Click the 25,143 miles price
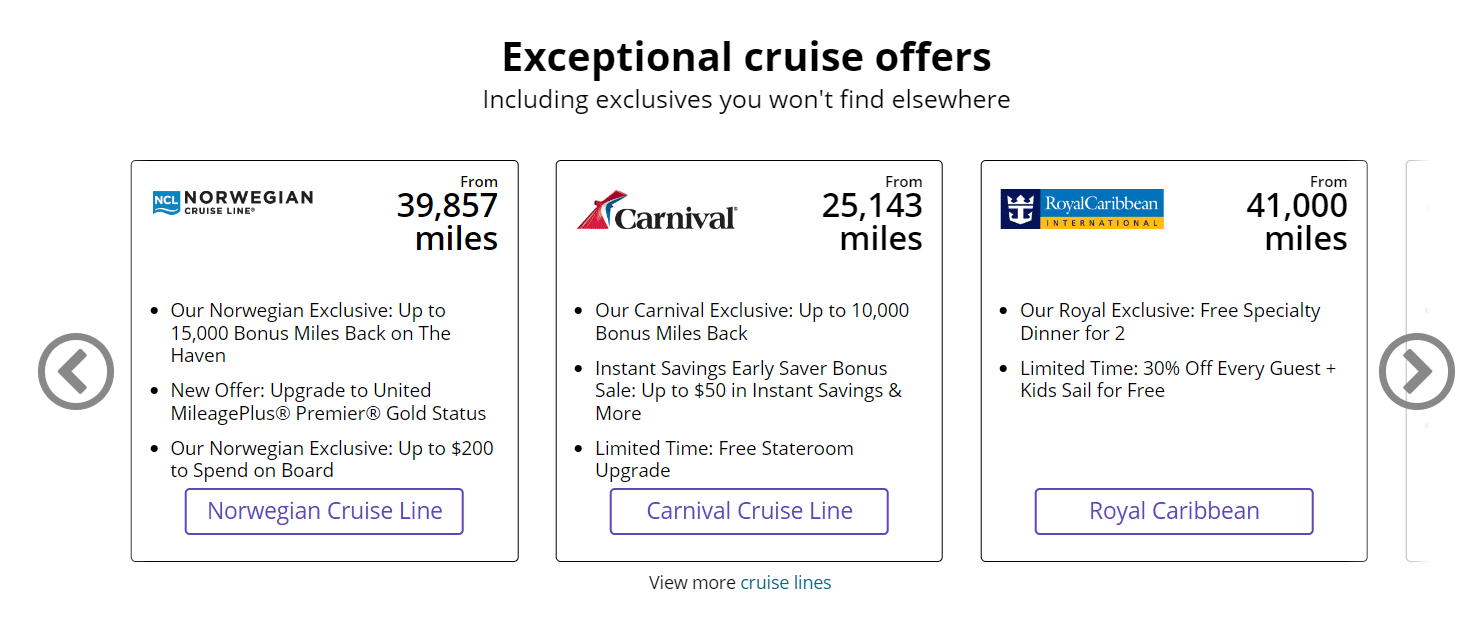The image size is (1482, 626). [872, 221]
